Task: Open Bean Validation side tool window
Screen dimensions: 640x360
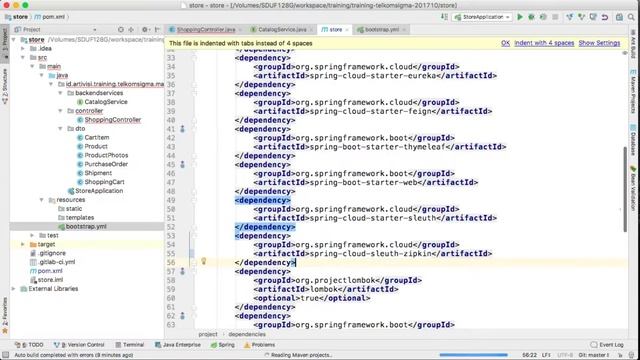Action: [x=633, y=188]
